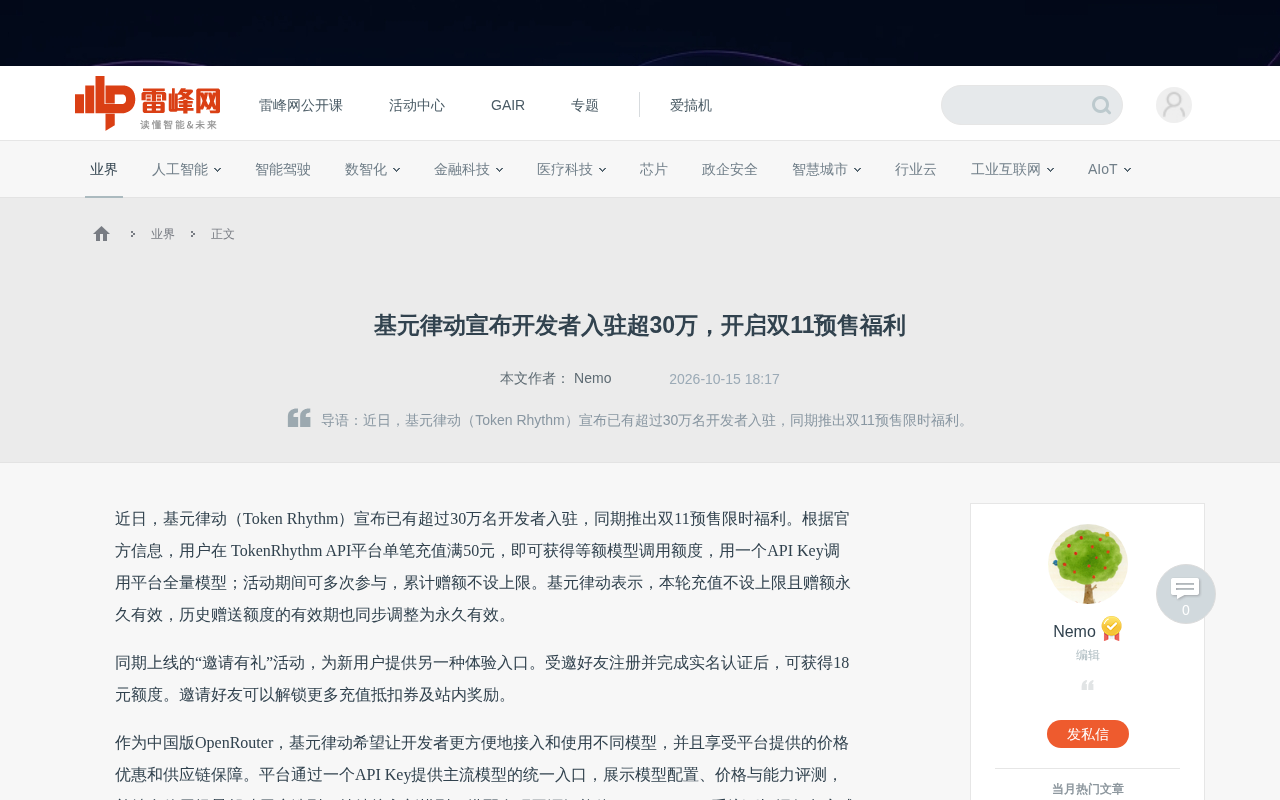
Task: Click Nemo's verified badge icon
Action: click(1111, 629)
